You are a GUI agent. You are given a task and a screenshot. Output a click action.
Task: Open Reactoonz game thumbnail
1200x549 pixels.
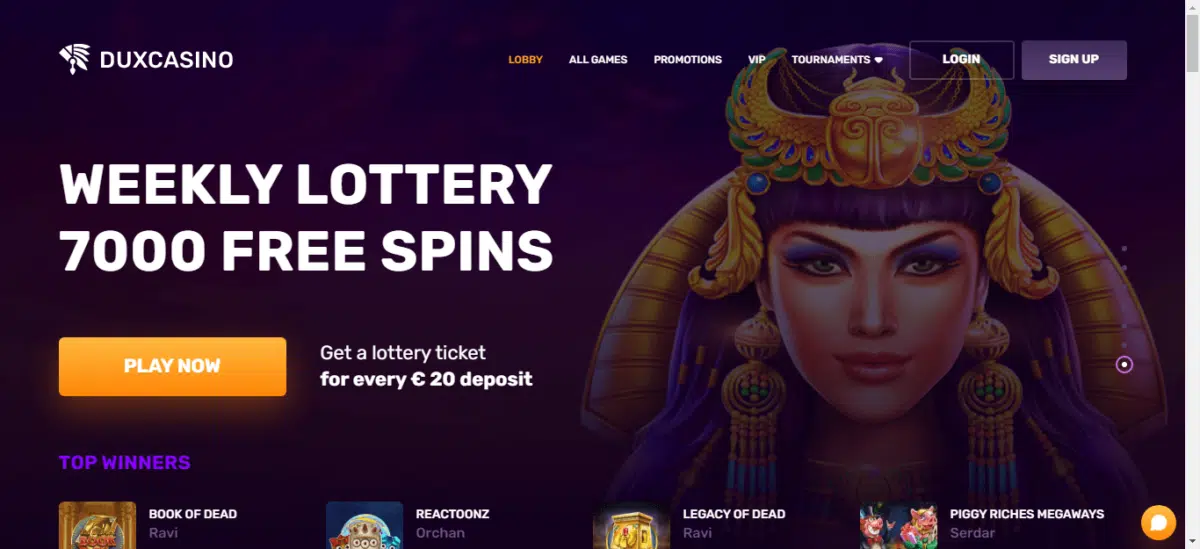click(364, 525)
